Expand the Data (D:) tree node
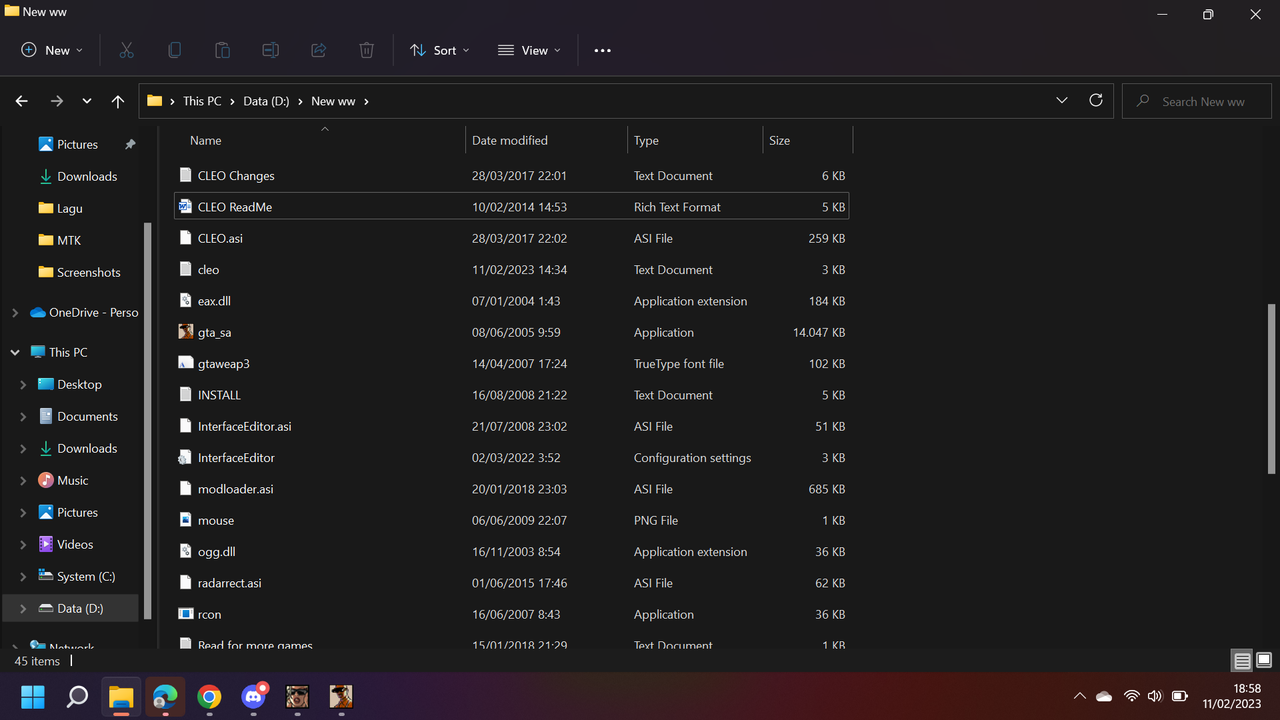1280x720 pixels. tap(23, 608)
